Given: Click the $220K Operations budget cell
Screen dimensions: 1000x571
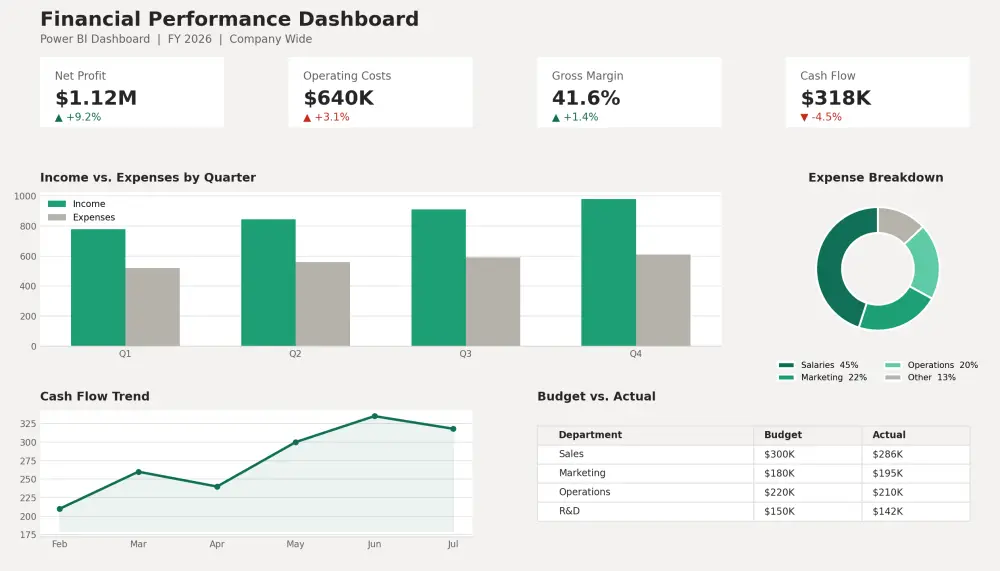Looking at the screenshot, I should pyautogui.click(x=808, y=493).
